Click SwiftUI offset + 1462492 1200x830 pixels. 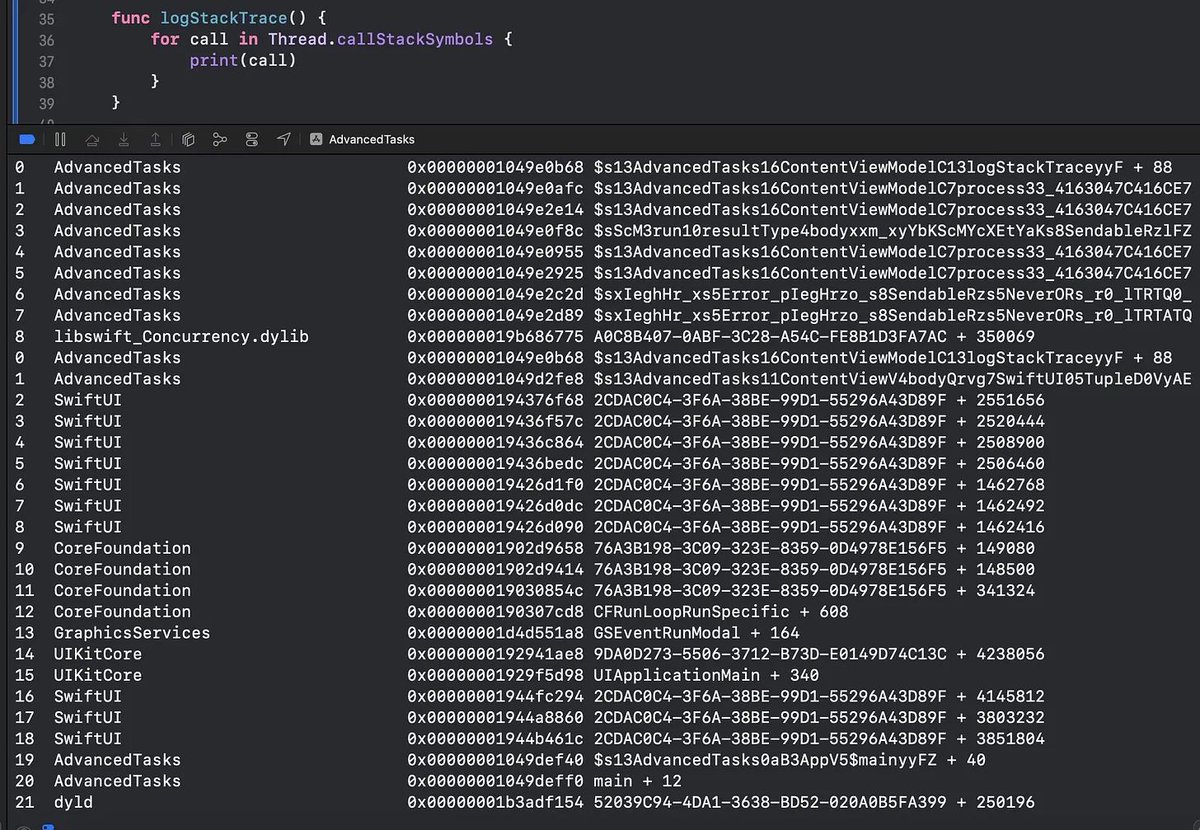click(x=1000, y=506)
